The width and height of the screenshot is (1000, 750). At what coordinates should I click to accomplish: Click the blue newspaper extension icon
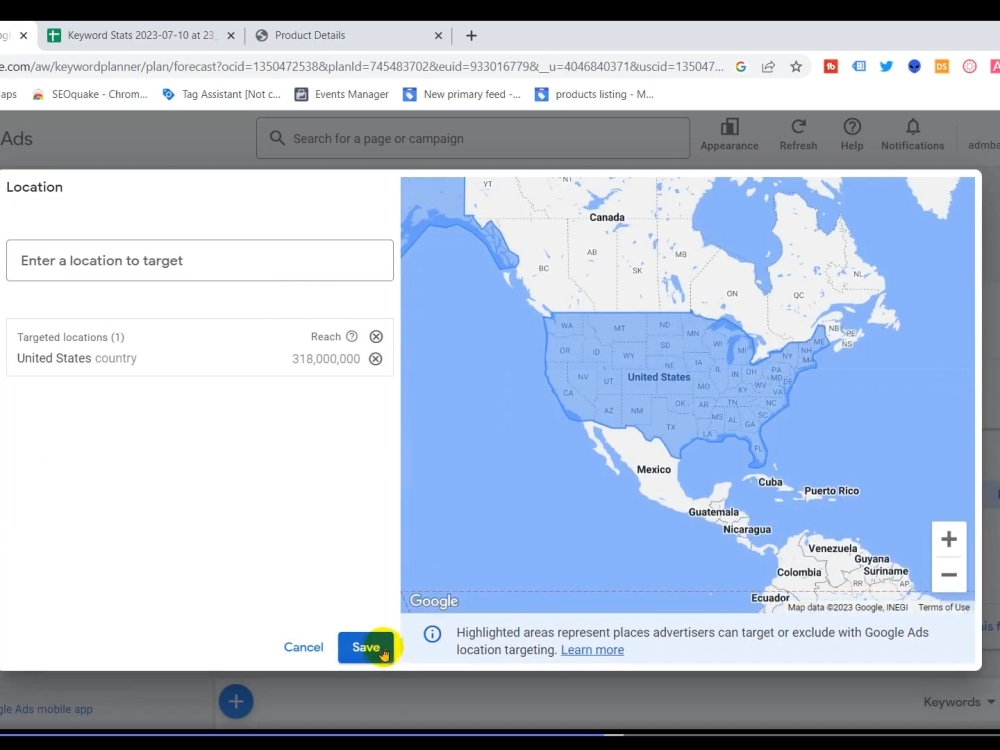pyautogui.click(x=858, y=66)
